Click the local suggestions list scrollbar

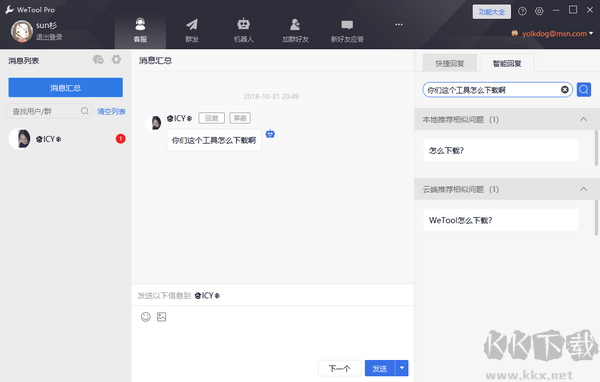pyautogui.click(x=596, y=148)
